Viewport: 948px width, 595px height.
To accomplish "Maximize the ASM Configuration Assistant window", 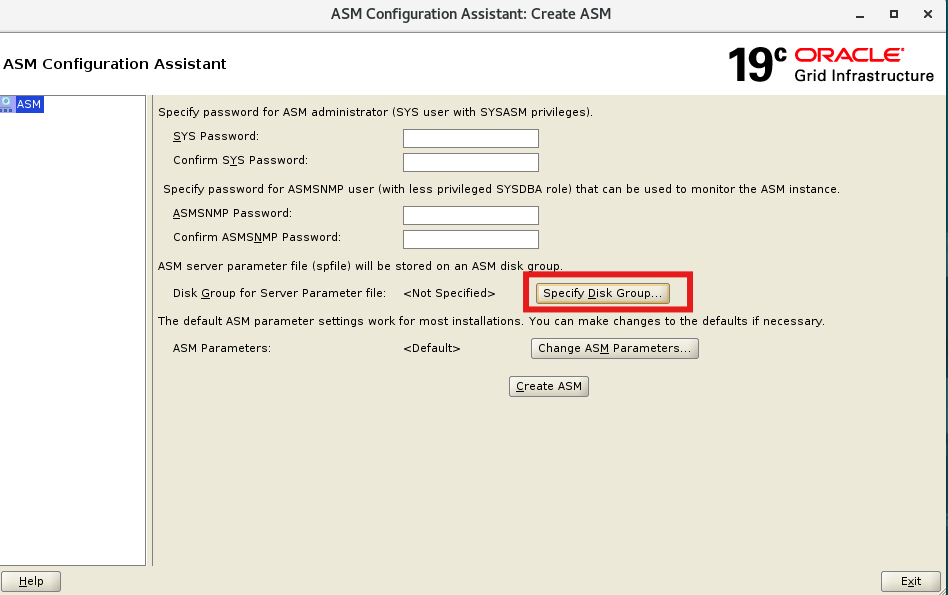I will pos(894,14).
